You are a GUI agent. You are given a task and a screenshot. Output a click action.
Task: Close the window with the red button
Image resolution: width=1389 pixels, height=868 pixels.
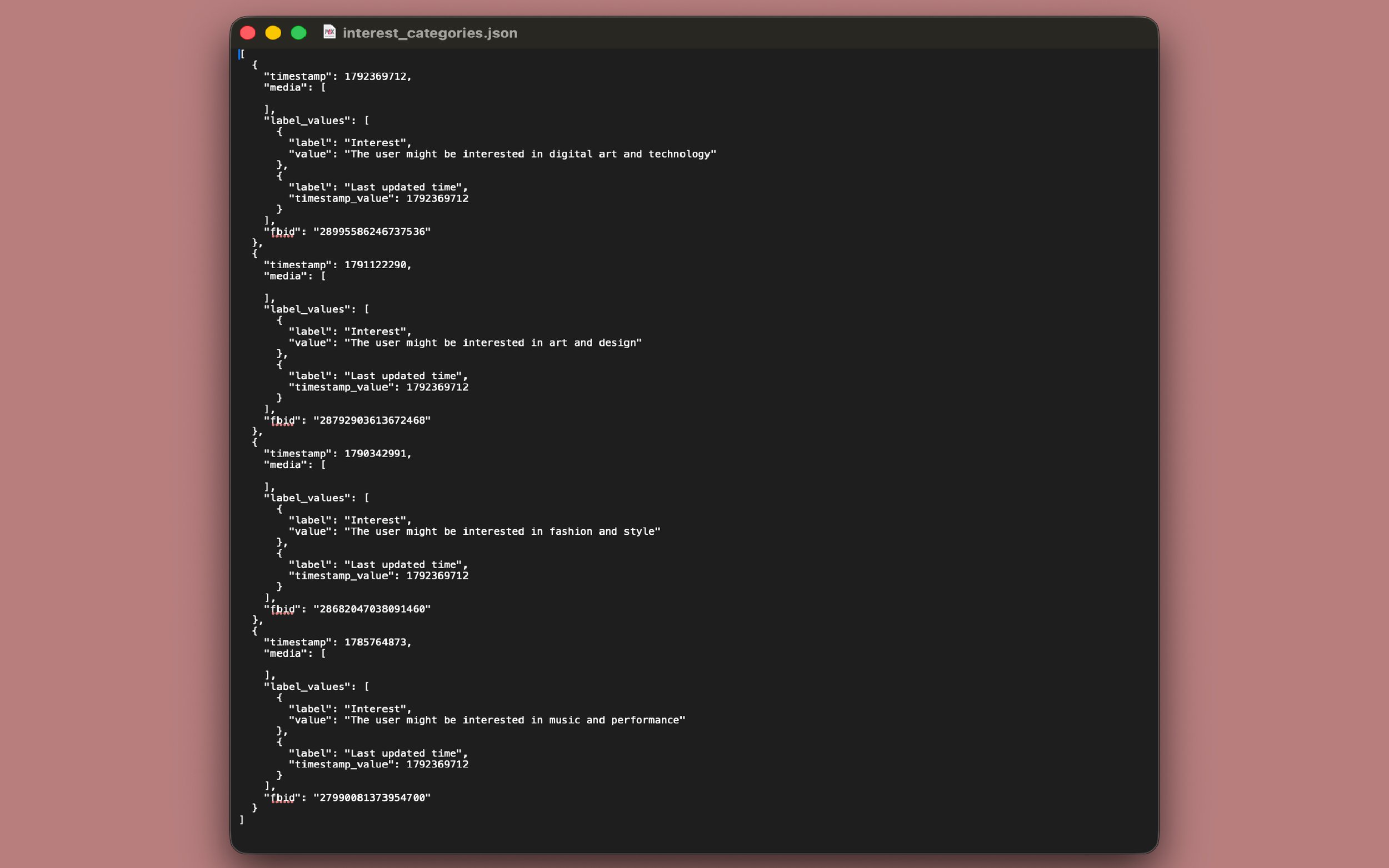coord(247,33)
